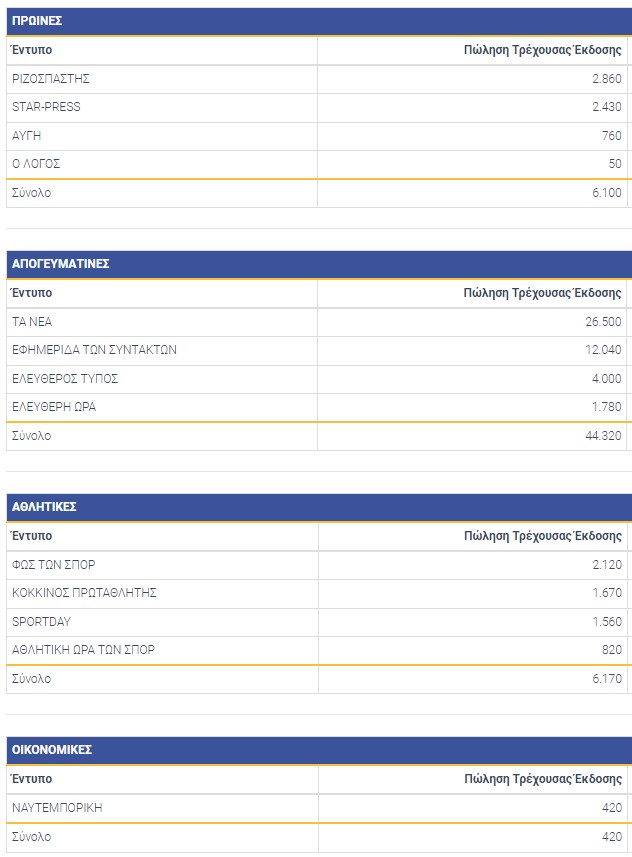This screenshot has height=857, width=632.
Task: Select the ΑΥΓΗ newspaper entry
Action: point(27,136)
